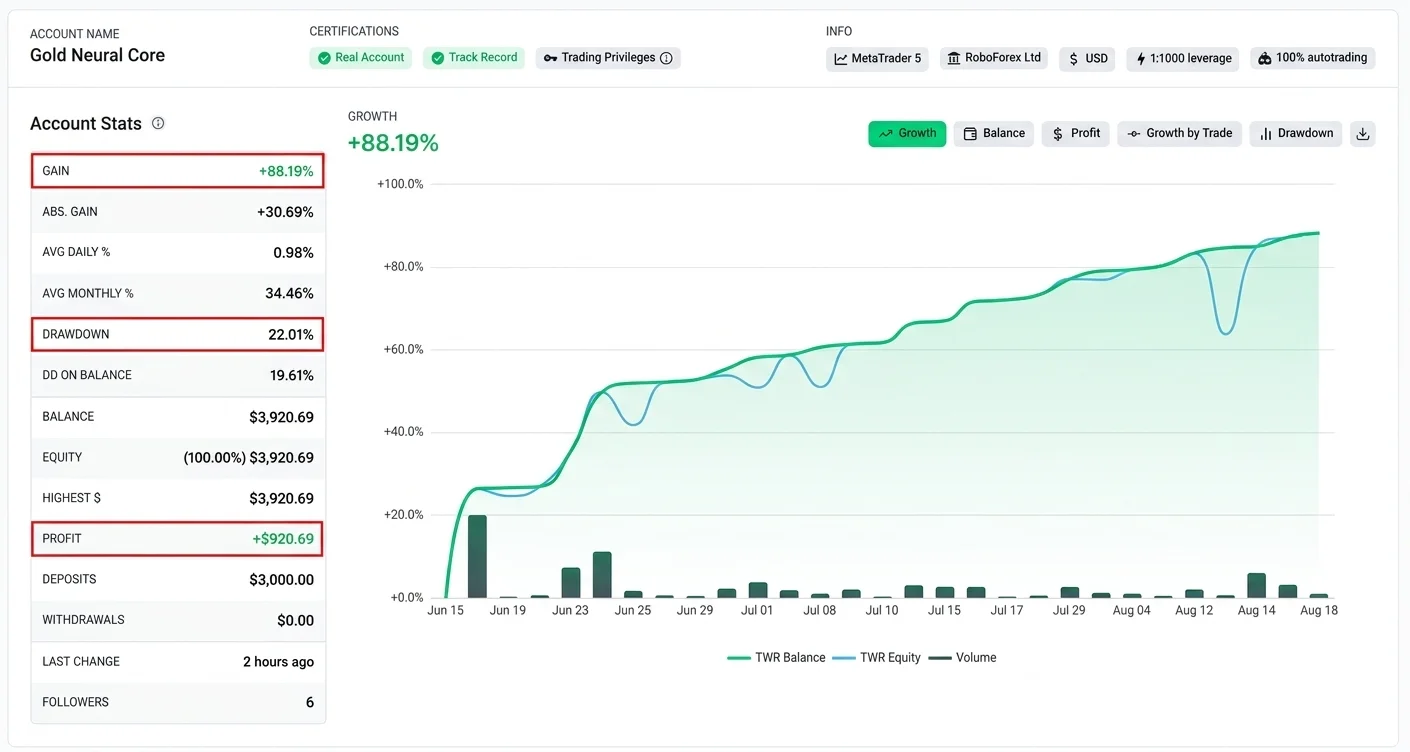Select the MetaTrader 5 platform badge
This screenshot has width=1410, height=752.
[x=877, y=59]
